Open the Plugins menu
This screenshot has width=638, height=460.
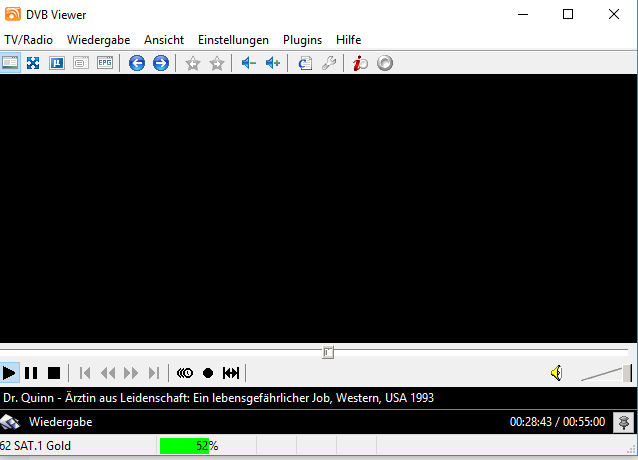302,39
